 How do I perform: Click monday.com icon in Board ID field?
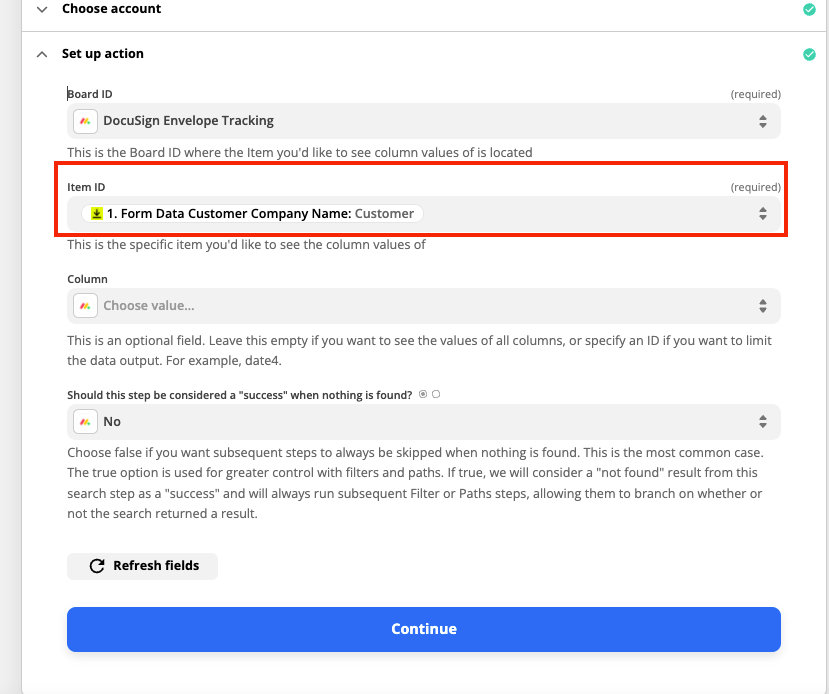85,121
